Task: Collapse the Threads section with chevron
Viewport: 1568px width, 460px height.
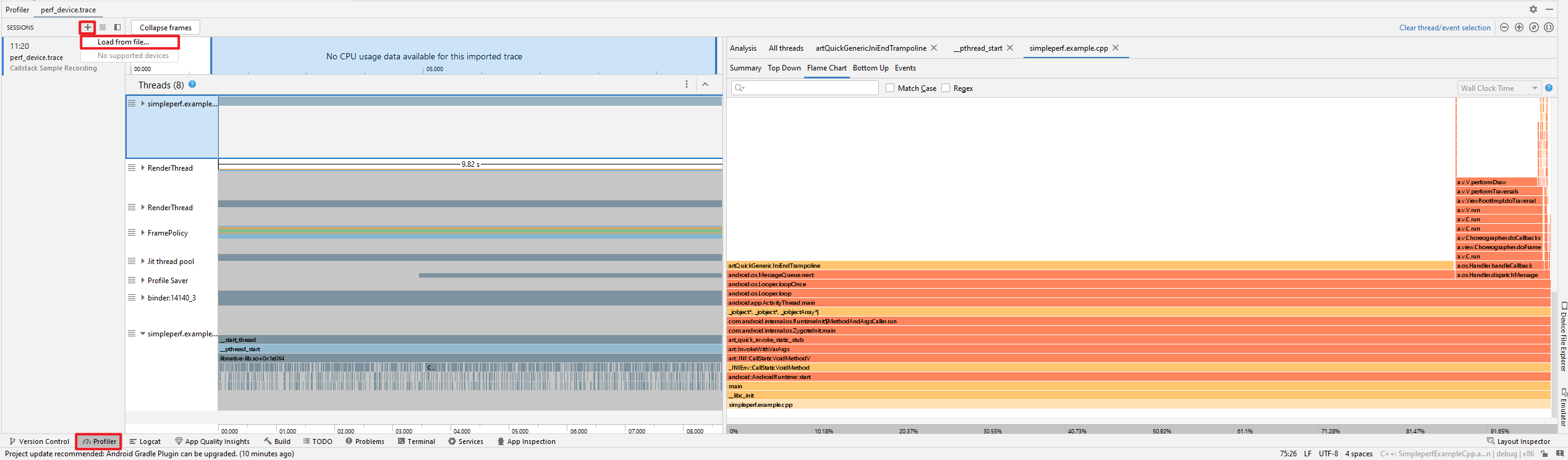Action: [x=705, y=85]
